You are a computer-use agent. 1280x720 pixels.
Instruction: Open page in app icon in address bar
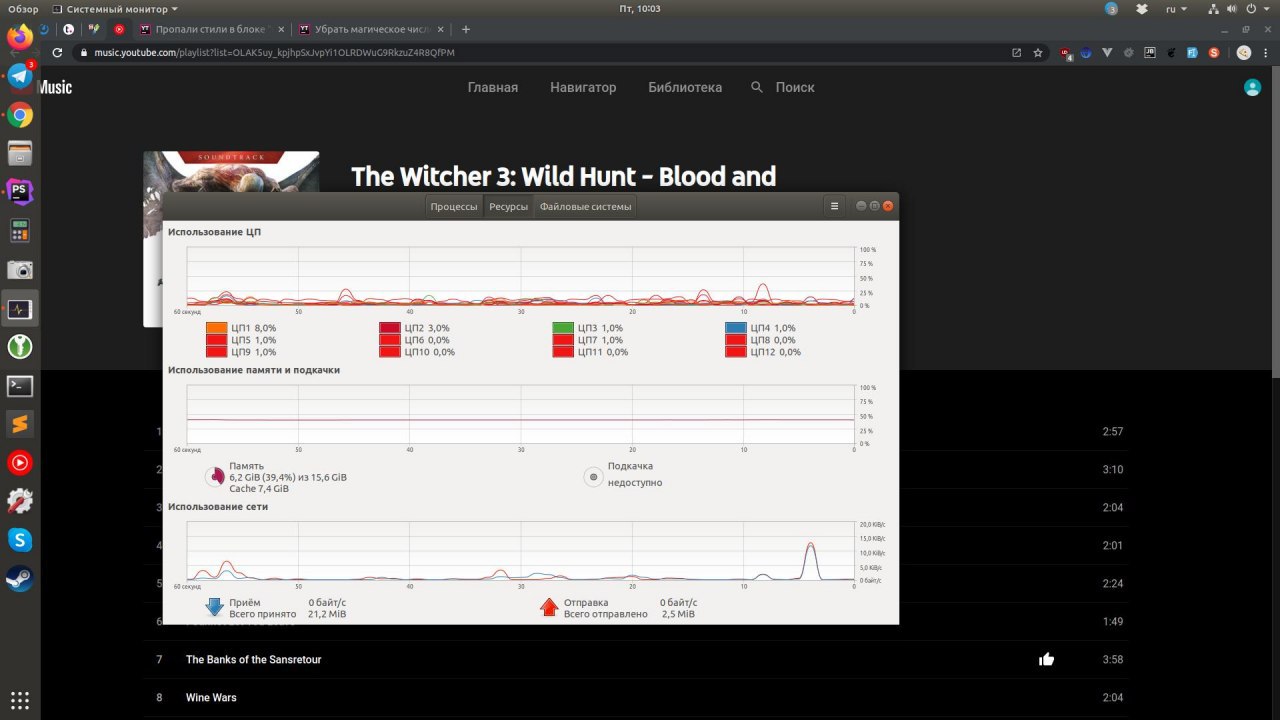[x=1017, y=52]
